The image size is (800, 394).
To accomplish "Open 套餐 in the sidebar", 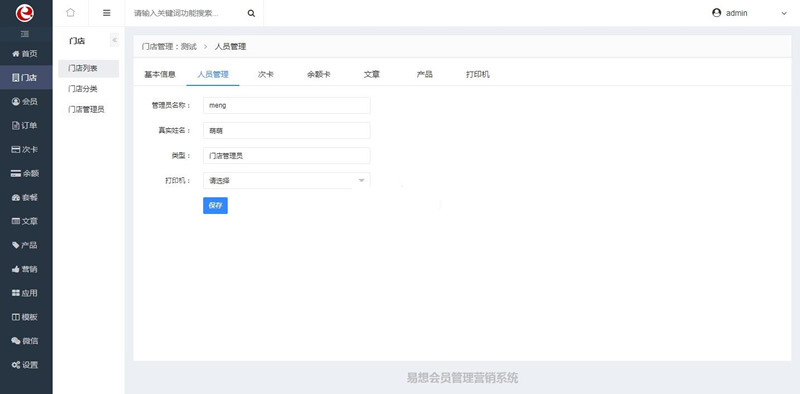I will pos(26,198).
